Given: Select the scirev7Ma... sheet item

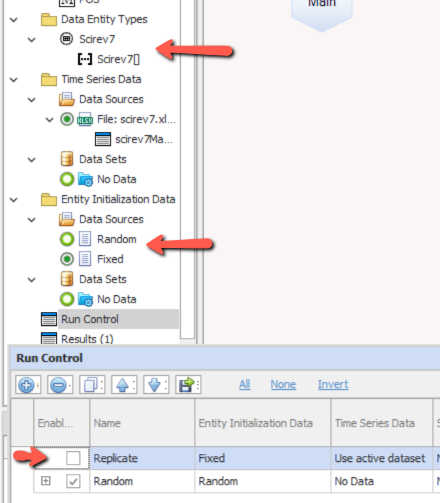Looking at the screenshot, I should [x=144, y=139].
